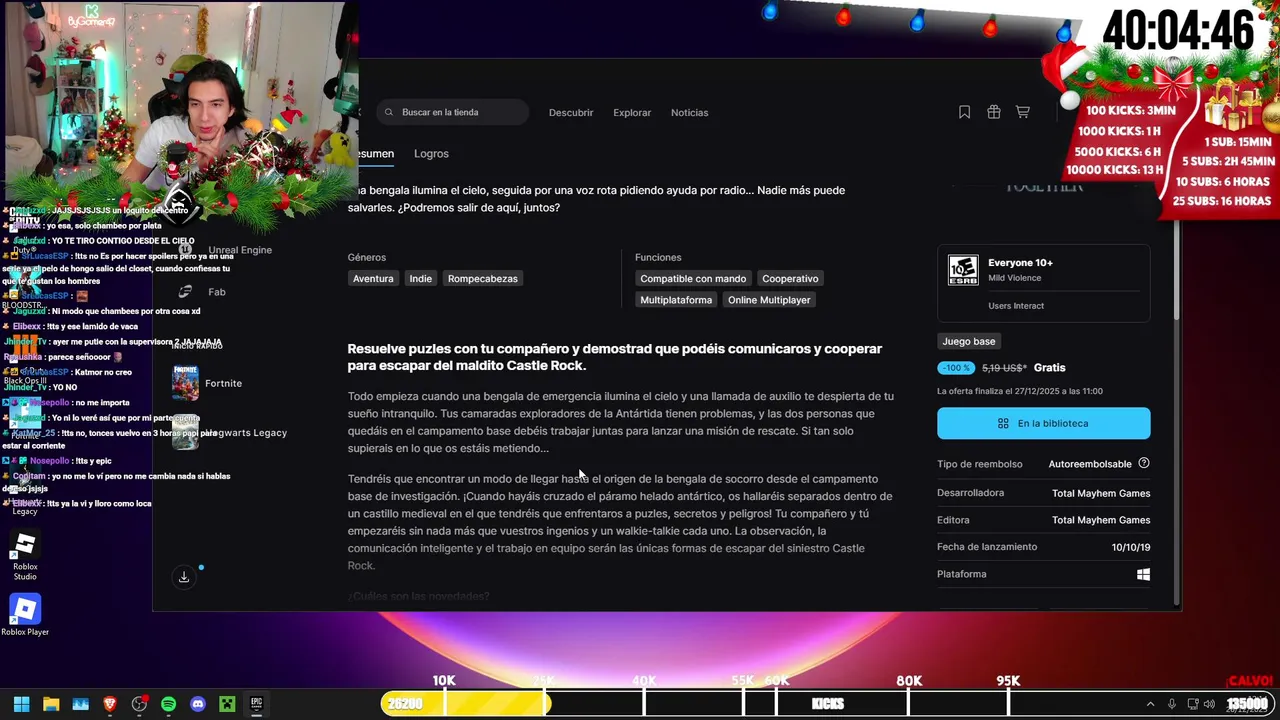This screenshot has width=1280, height=720.
Task: Click the refund type help icon
Action: 1144,463
